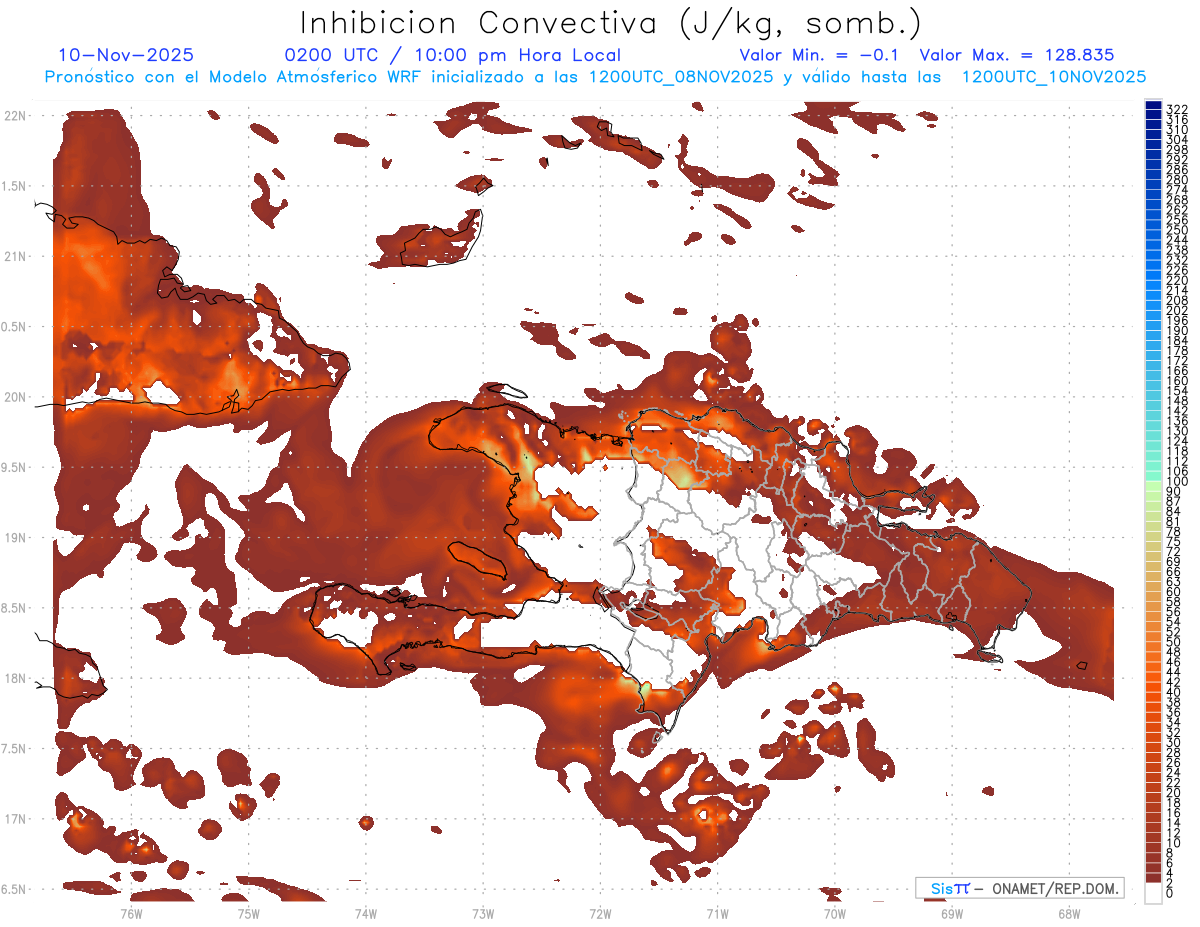Click the dark blue legend swatch for 322
The height and width of the screenshot is (927, 1200).
coord(1153,106)
